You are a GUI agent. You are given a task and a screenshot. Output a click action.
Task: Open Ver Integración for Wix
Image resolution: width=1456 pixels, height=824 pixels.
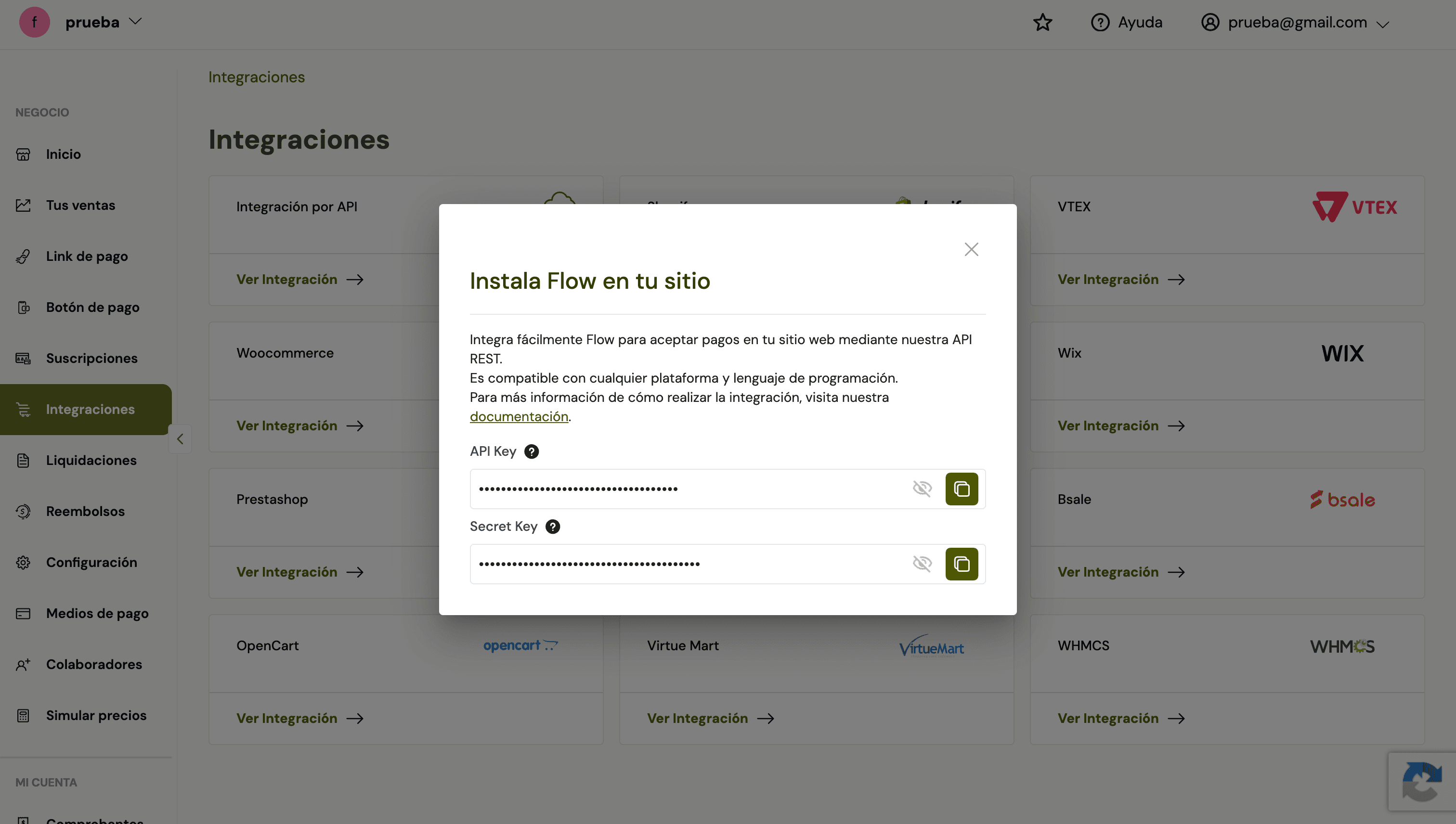click(x=1121, y=425)
